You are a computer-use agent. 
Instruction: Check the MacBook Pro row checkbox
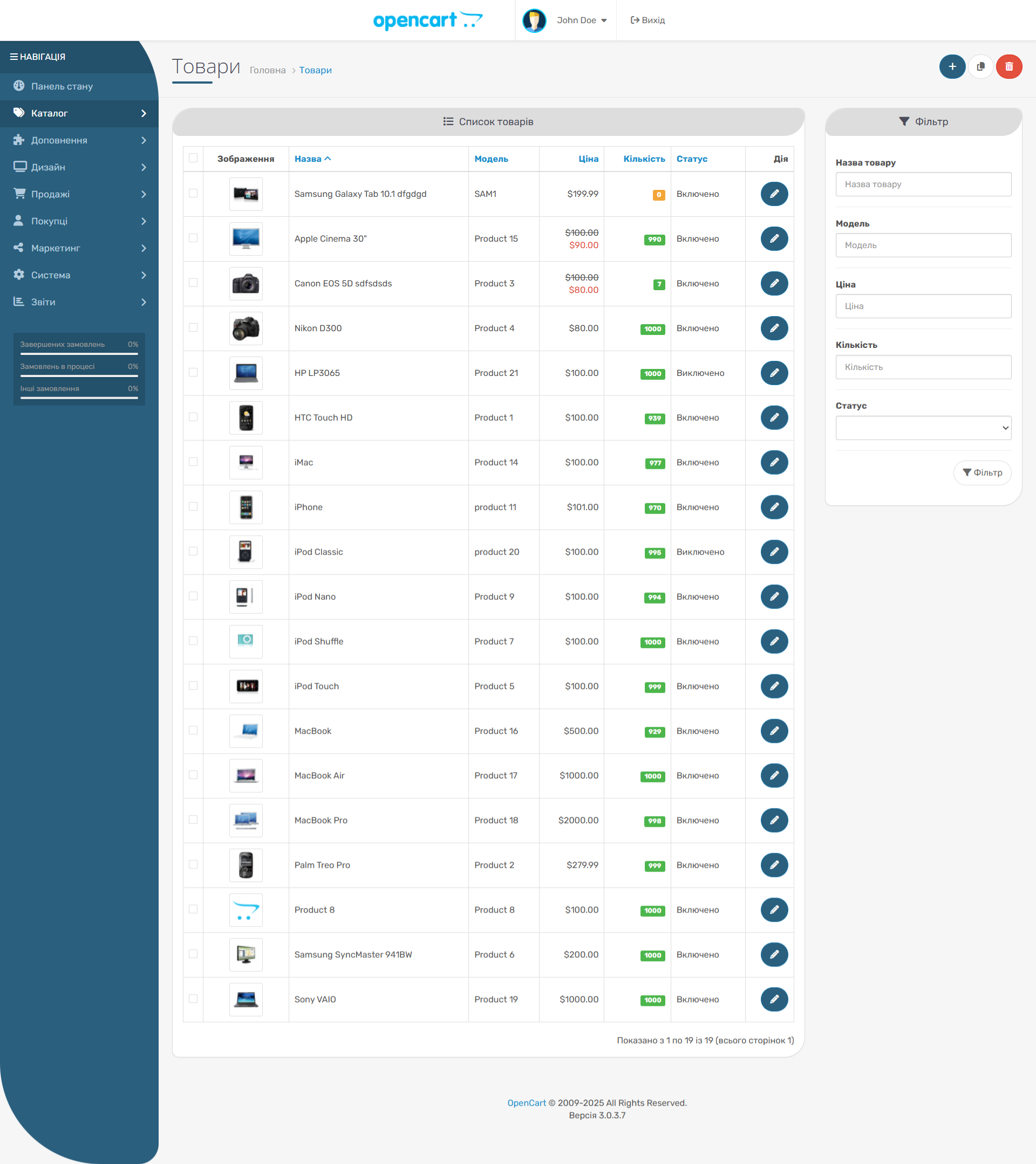coord(193,820)
